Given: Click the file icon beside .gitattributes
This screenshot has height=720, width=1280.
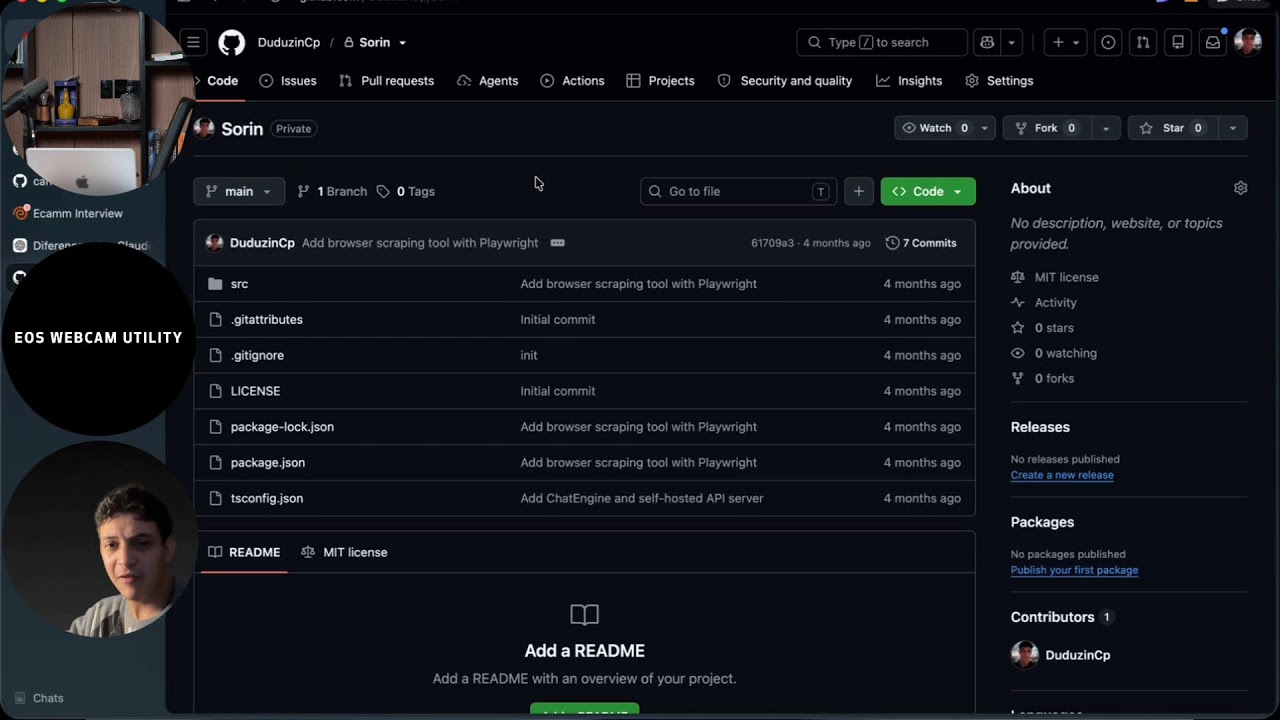Looking at the screenshot, I should tap(215, 320).
